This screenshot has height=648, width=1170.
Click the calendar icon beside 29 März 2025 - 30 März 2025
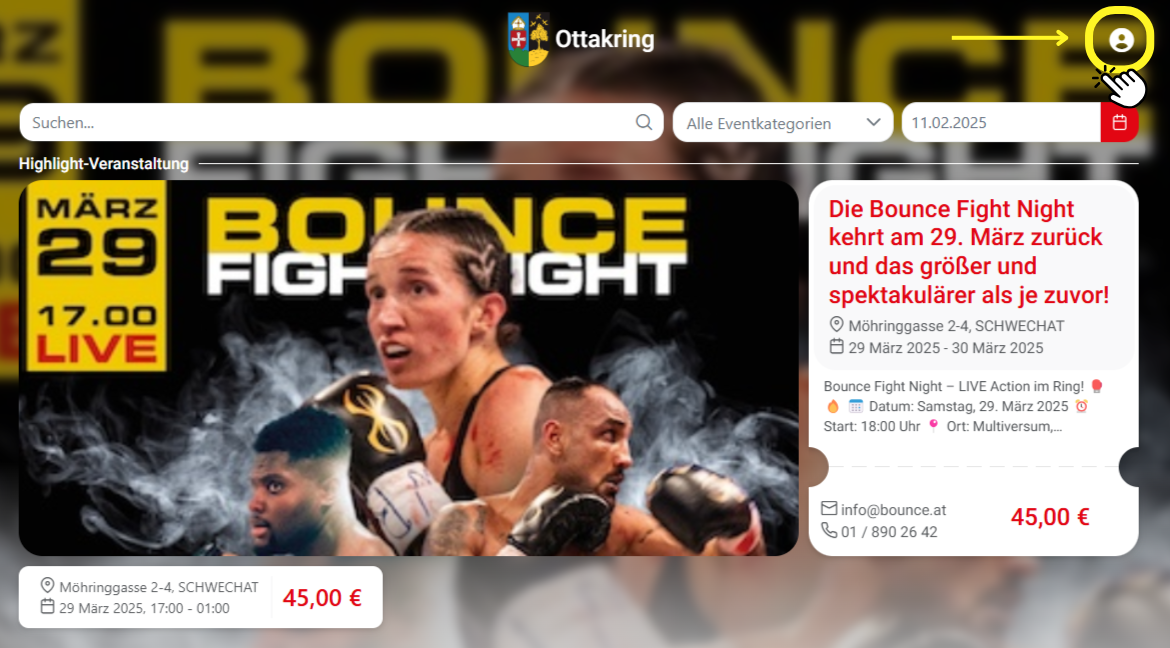[x=836, y=346]
